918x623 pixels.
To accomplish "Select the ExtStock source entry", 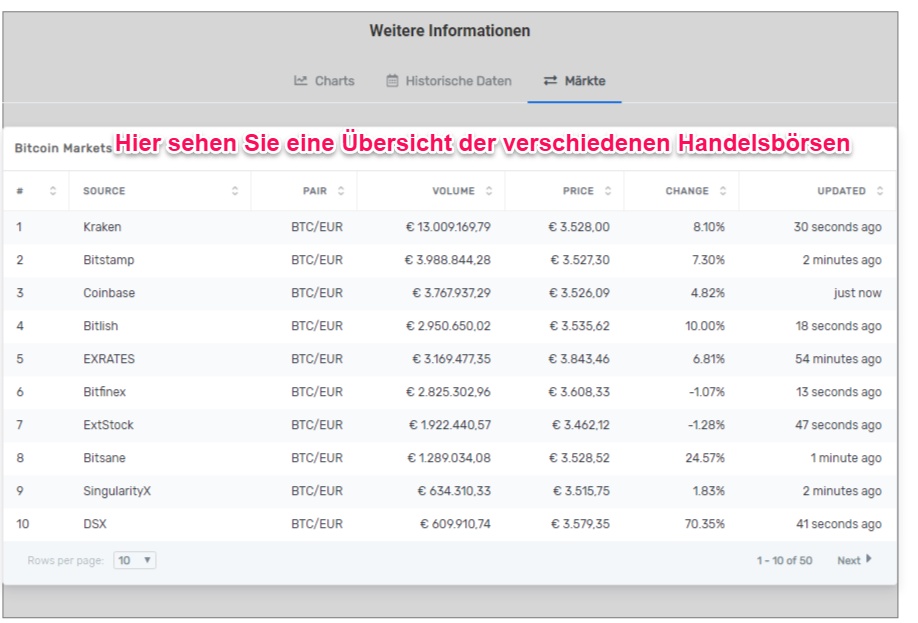I will 108,425.
